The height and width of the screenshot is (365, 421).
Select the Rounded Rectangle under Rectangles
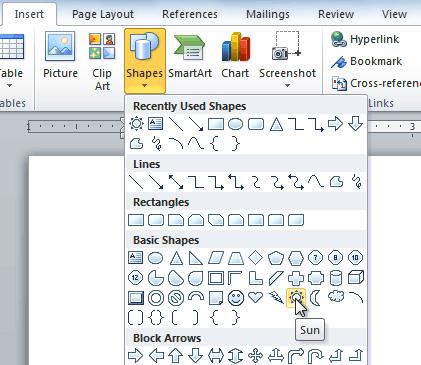point(156,220)
